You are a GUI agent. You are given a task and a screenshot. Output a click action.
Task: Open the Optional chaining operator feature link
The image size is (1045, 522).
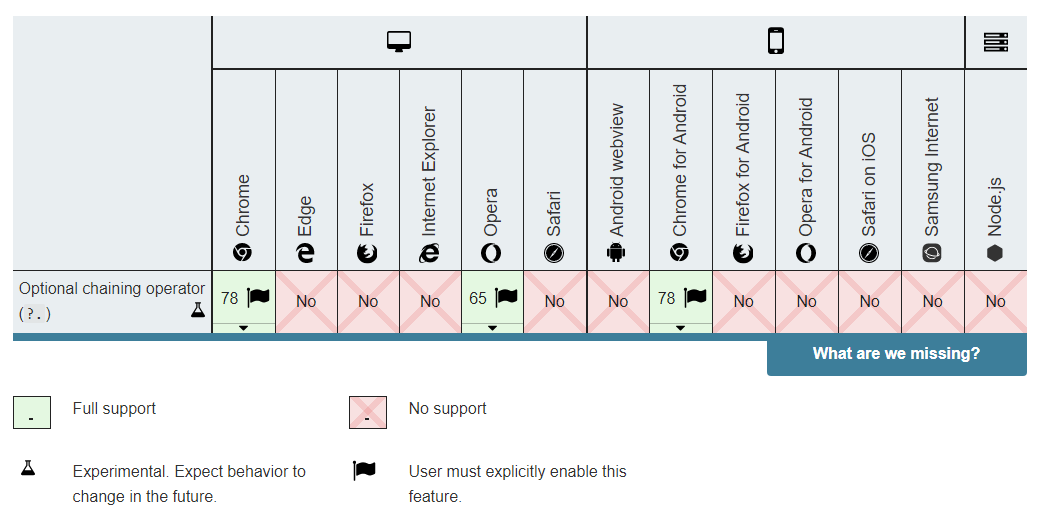[112, 289]
